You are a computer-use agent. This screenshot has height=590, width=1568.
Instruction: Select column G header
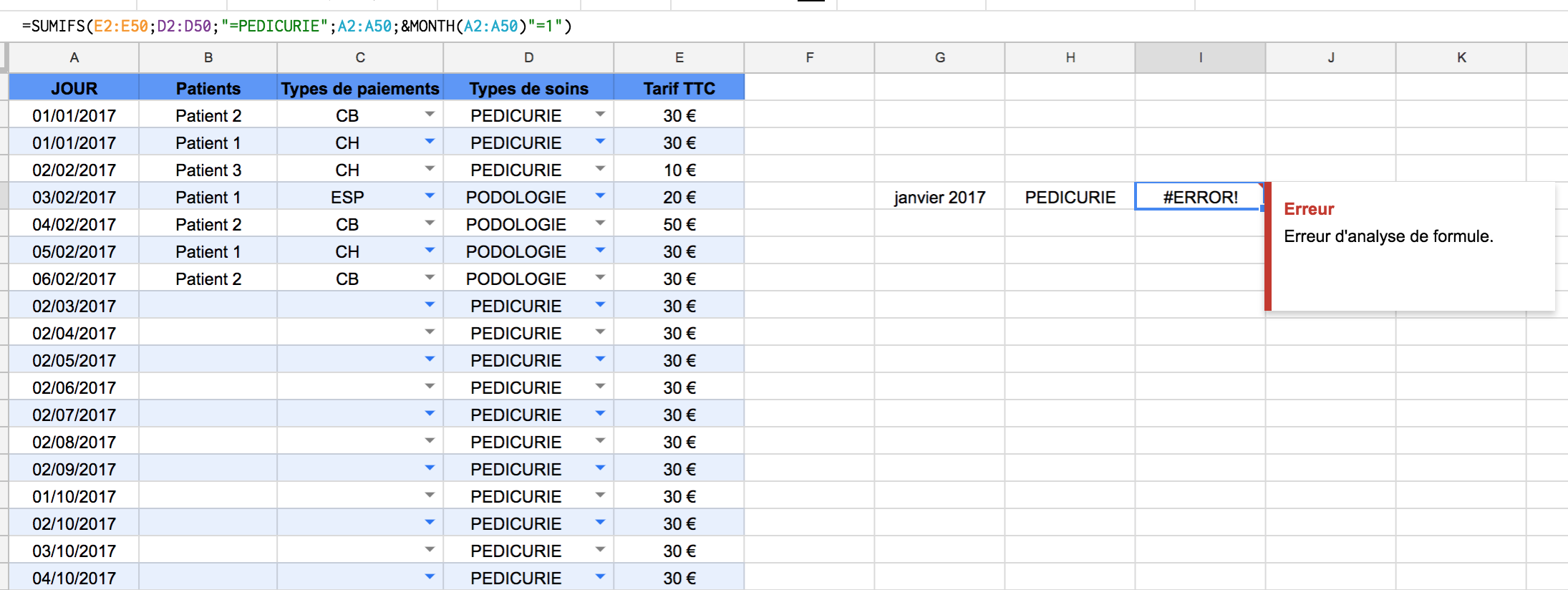(x=940, y=57)
